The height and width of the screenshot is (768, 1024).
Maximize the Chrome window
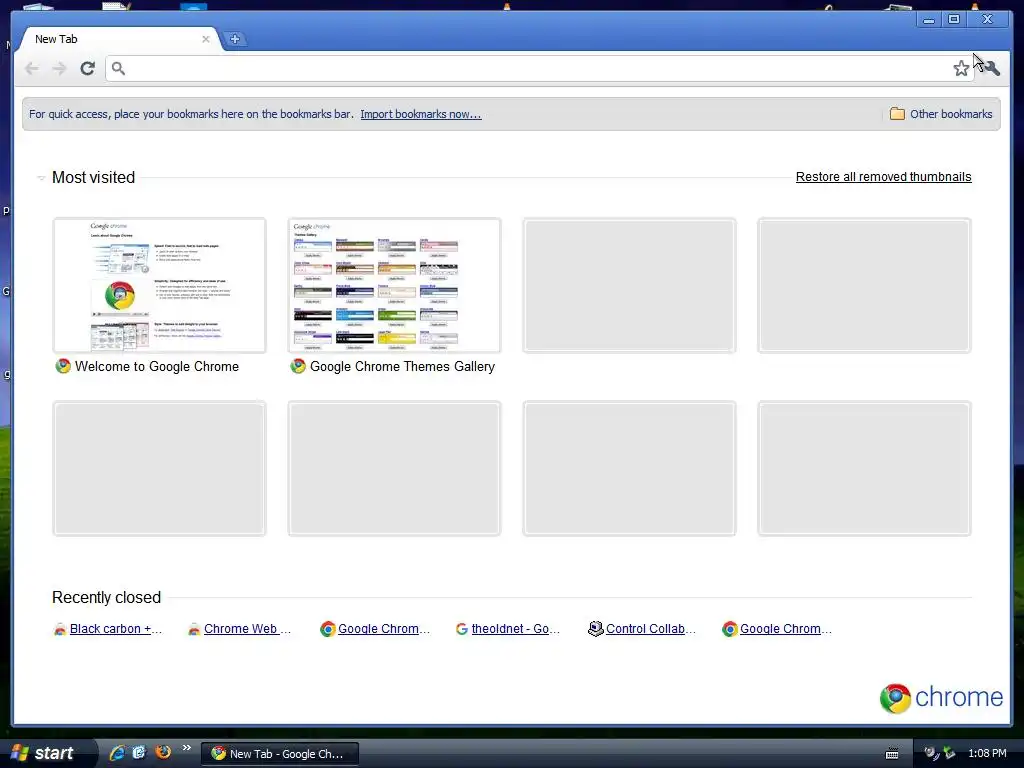tap(954, 20)
